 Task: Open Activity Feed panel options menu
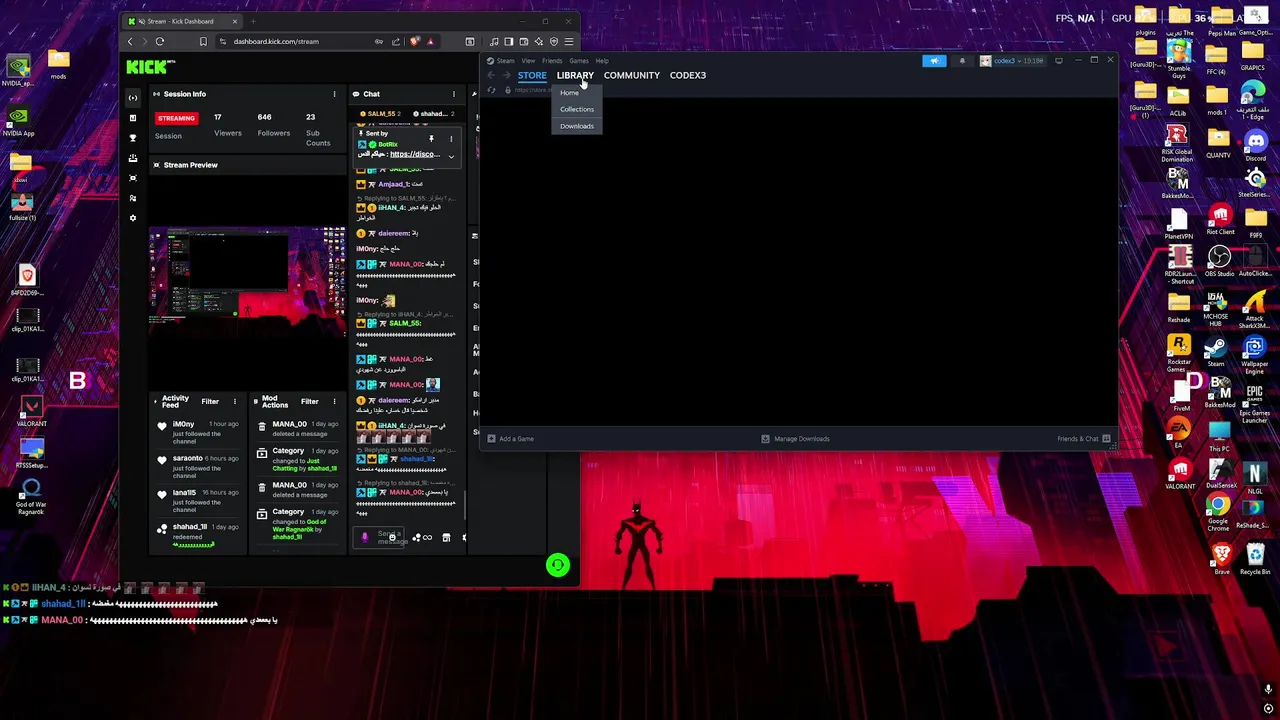pos(235,402)
